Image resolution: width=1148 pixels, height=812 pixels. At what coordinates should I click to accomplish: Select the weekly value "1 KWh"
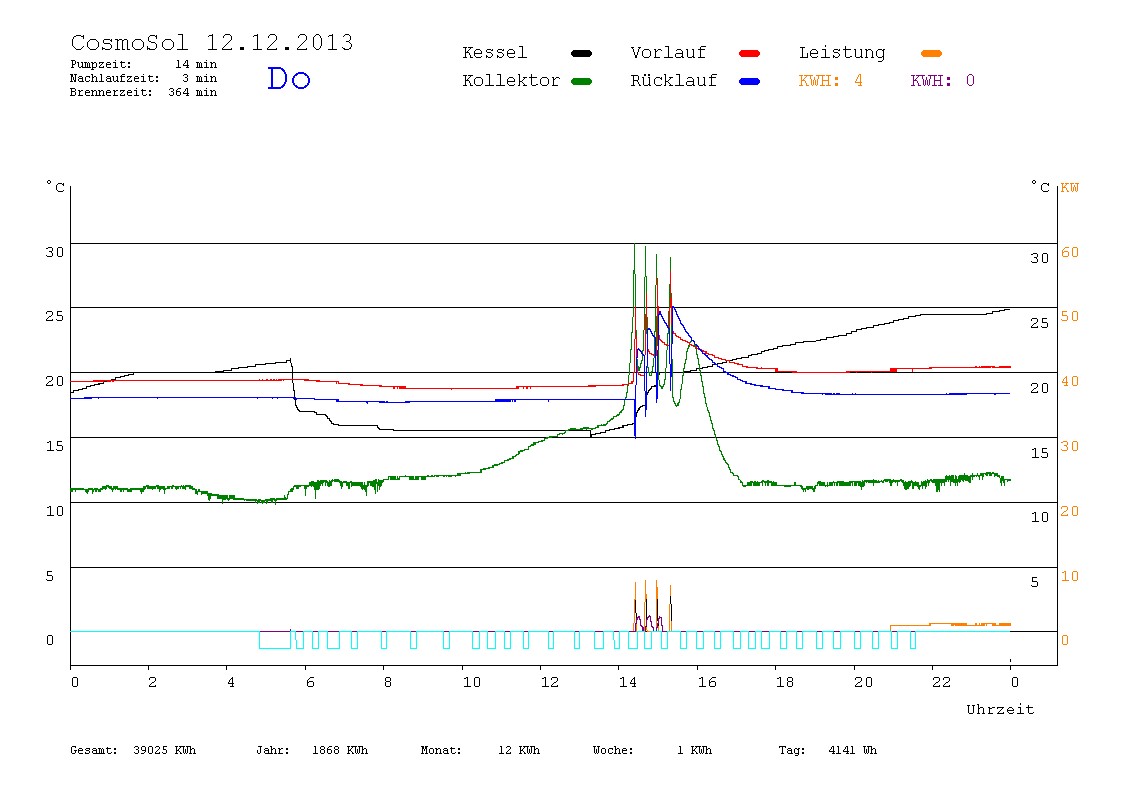tap(694, 750)
